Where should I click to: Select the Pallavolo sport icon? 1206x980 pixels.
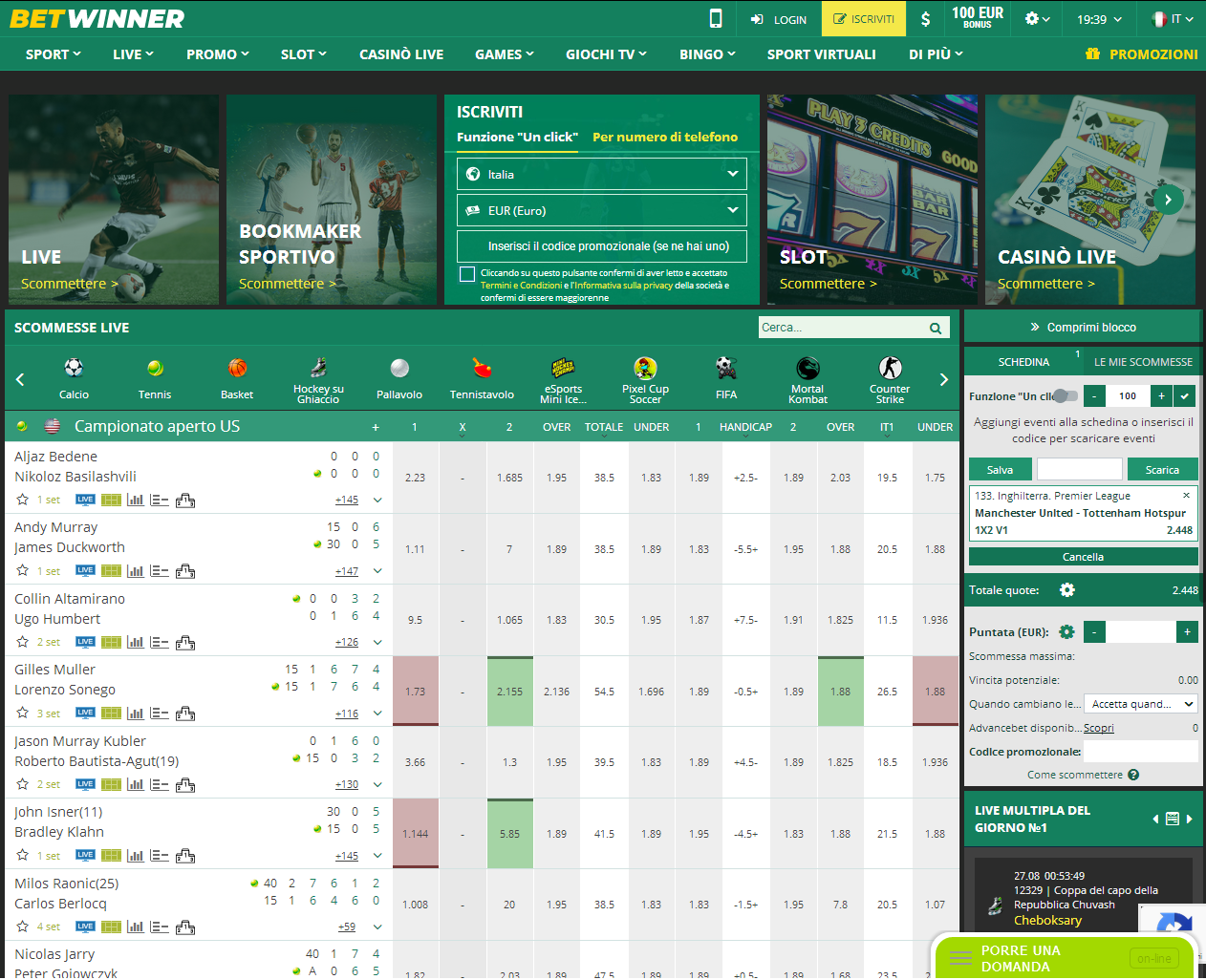[x=399, y=368]
